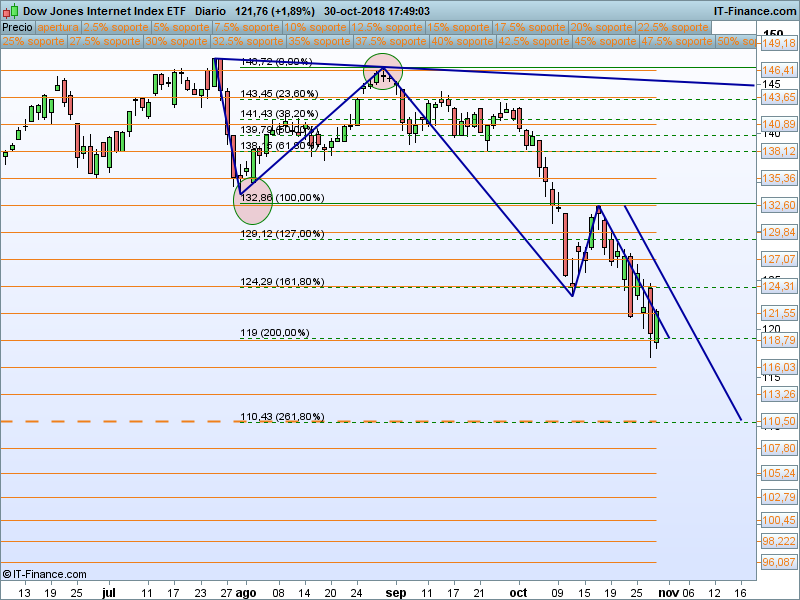This screenshot has height=600, width=800.
Task: Select the Precio label tab
Action: pyautogui.click(x=17, y=27)
